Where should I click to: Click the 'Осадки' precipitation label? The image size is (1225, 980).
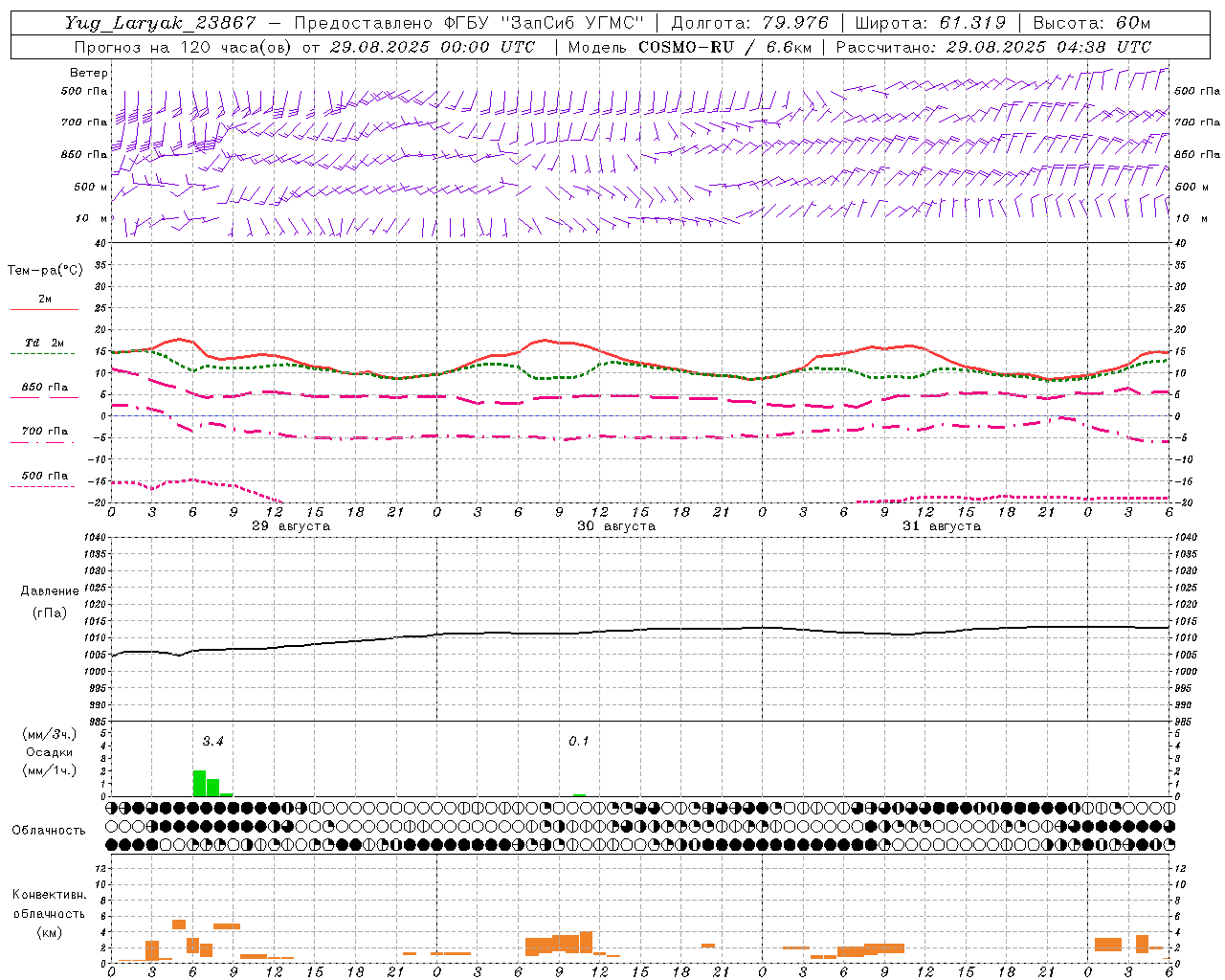coord(50,752)
